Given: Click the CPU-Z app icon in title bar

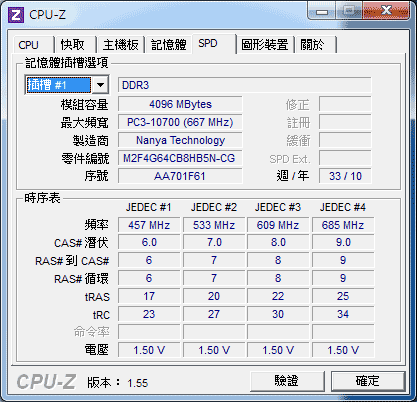Looking at the screenshot, I should (16, 15).
